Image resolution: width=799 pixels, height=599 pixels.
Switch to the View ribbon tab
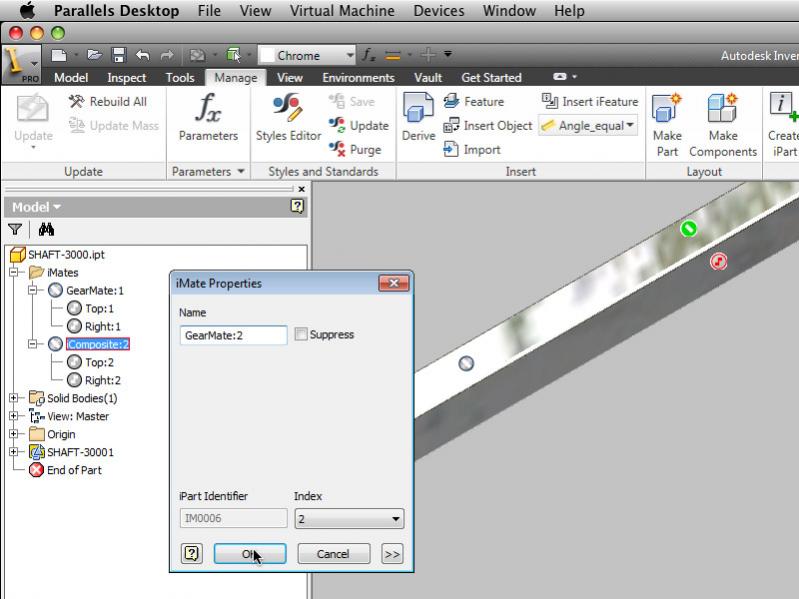[289, 77]
